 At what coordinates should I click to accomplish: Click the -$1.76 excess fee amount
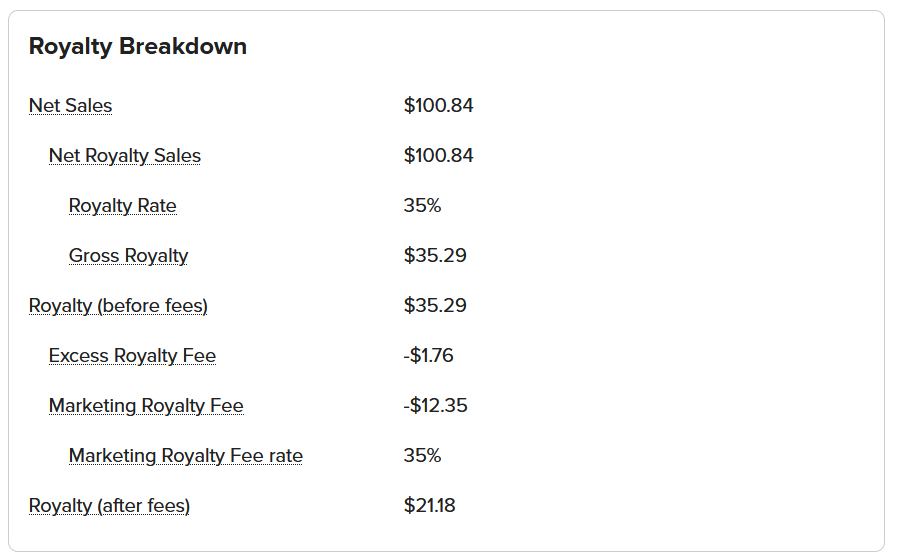point(428,356)
